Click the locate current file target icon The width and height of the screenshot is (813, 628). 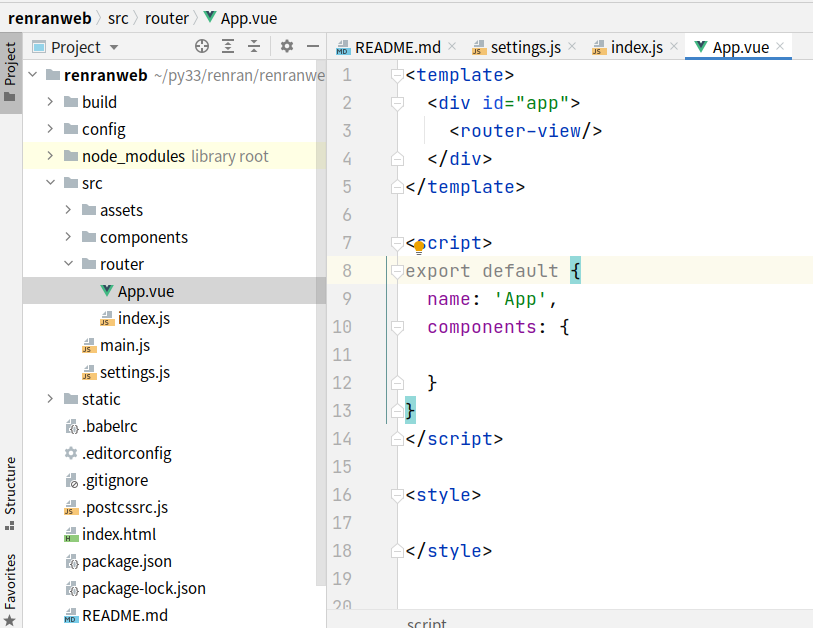(202, 47)
